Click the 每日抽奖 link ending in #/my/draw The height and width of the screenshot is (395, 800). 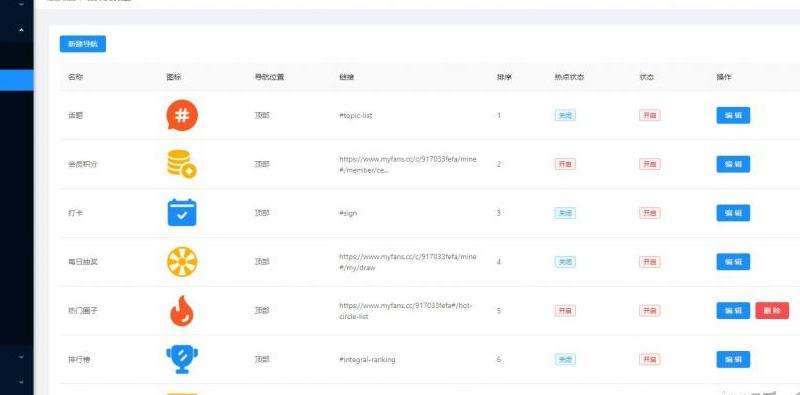408,262
